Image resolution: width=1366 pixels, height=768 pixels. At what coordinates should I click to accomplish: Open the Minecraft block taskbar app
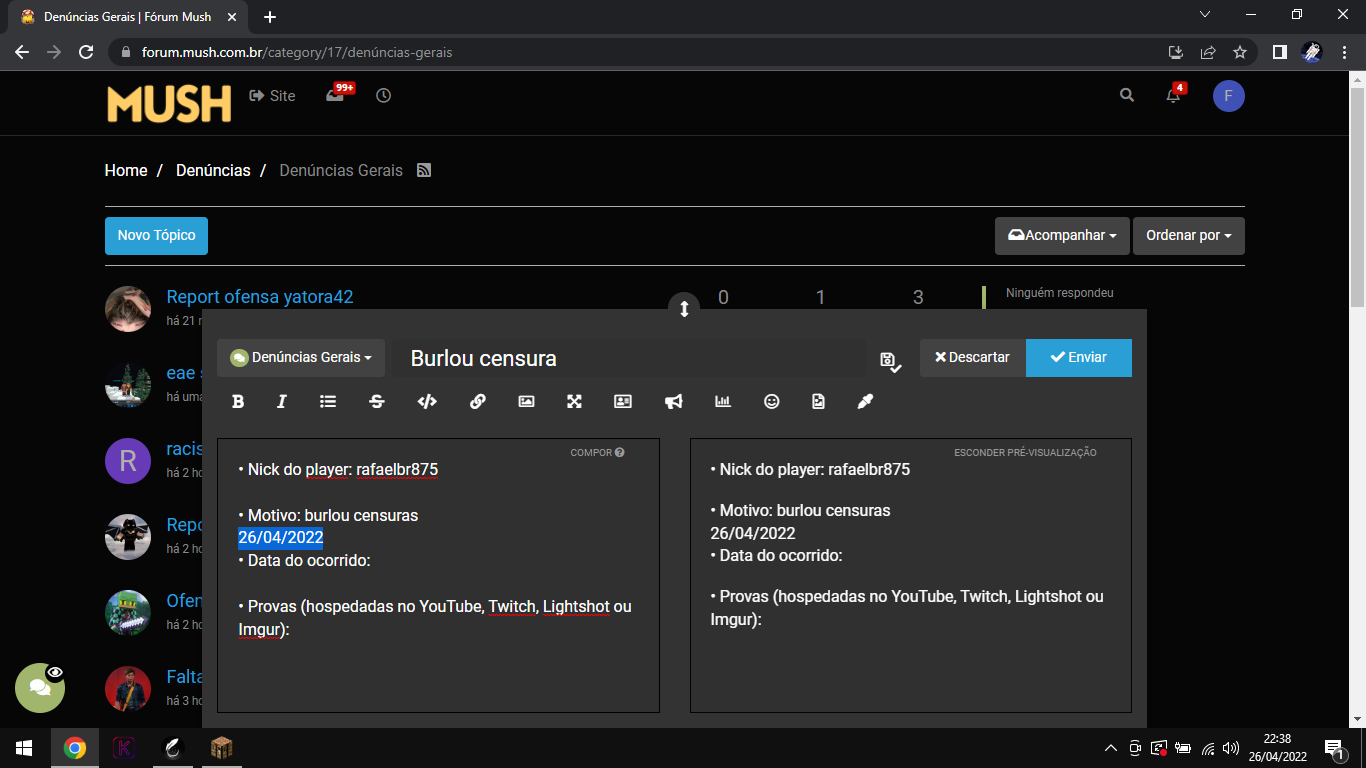point(221,748)
